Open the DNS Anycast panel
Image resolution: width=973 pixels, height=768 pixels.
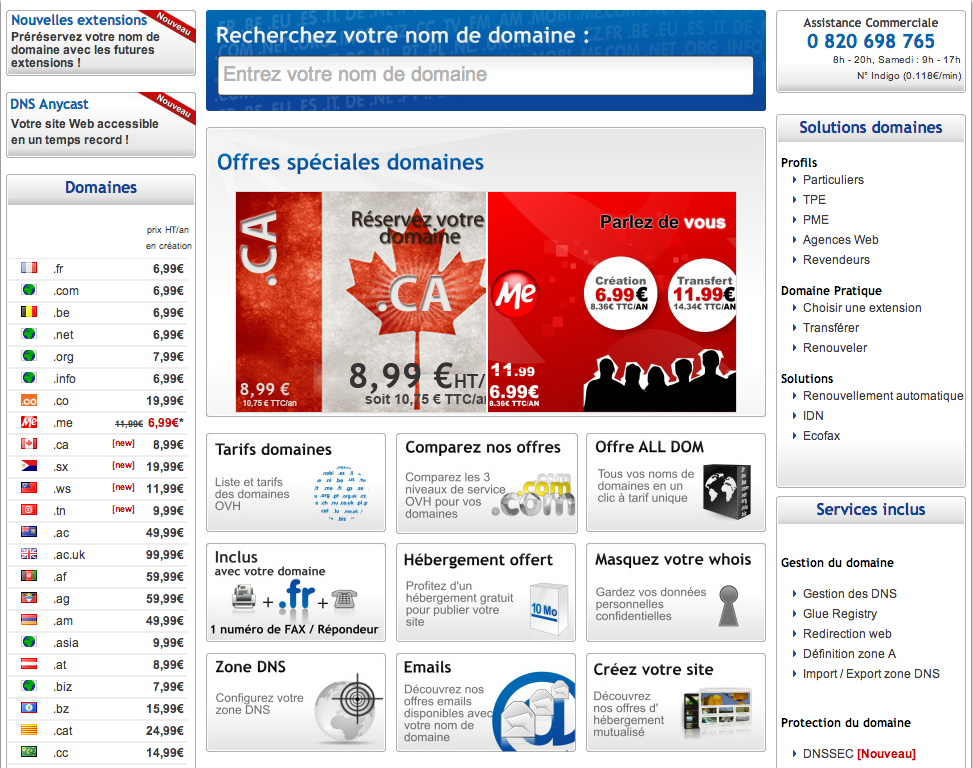101,124
